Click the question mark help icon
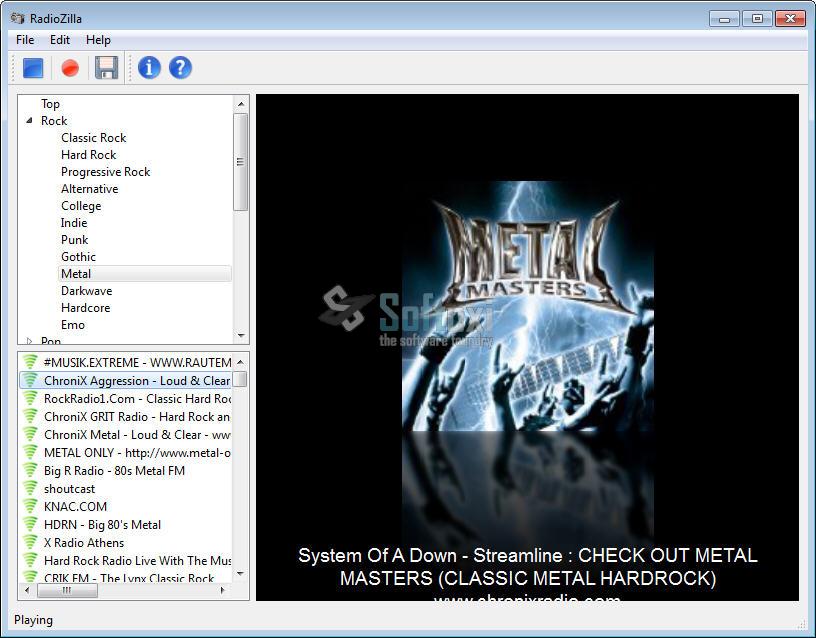 [x=180, y=68]
